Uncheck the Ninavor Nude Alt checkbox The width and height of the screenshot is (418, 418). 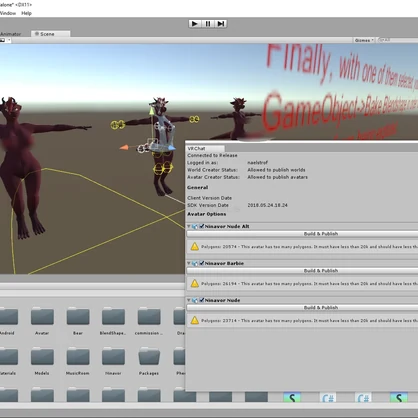coord(201,226)
